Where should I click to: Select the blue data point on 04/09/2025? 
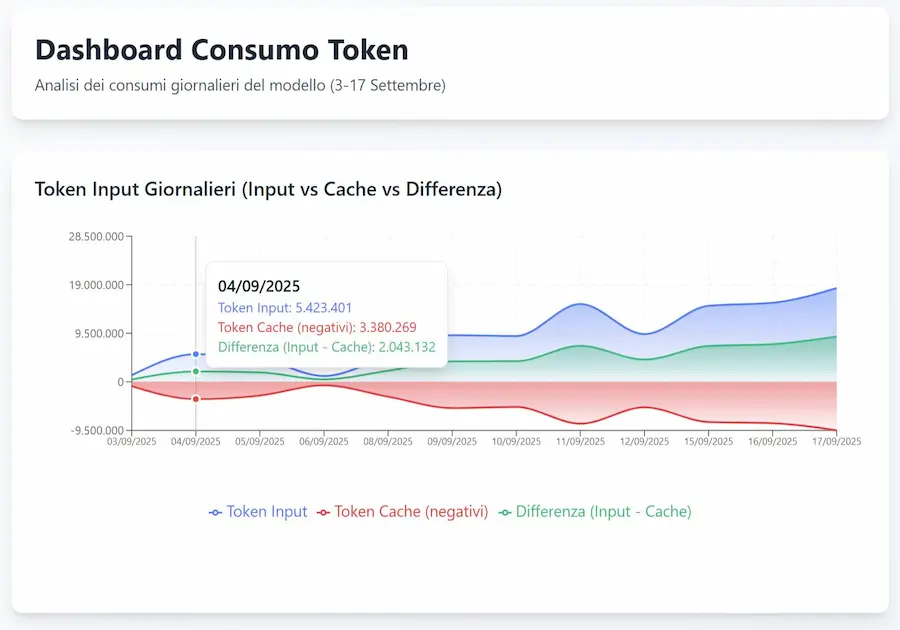pos(196,354)
